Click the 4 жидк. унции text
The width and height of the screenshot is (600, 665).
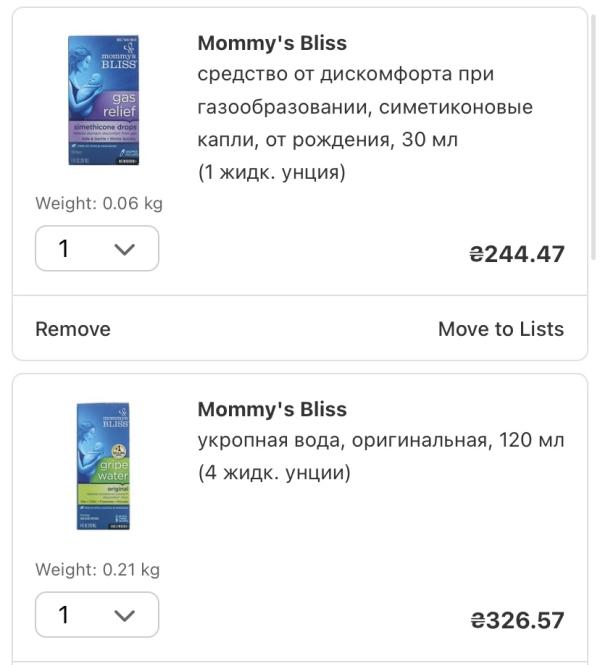[x=274, y=472]
